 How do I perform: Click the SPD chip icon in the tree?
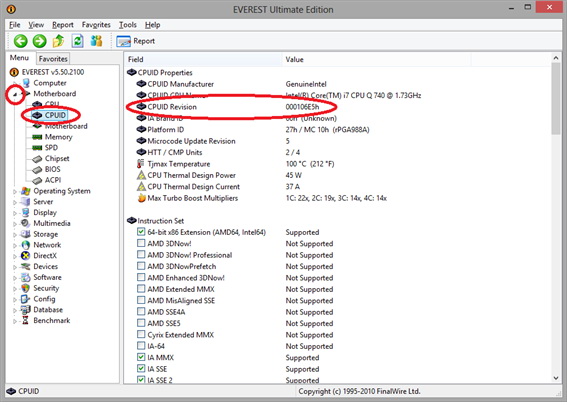[37, 148]
